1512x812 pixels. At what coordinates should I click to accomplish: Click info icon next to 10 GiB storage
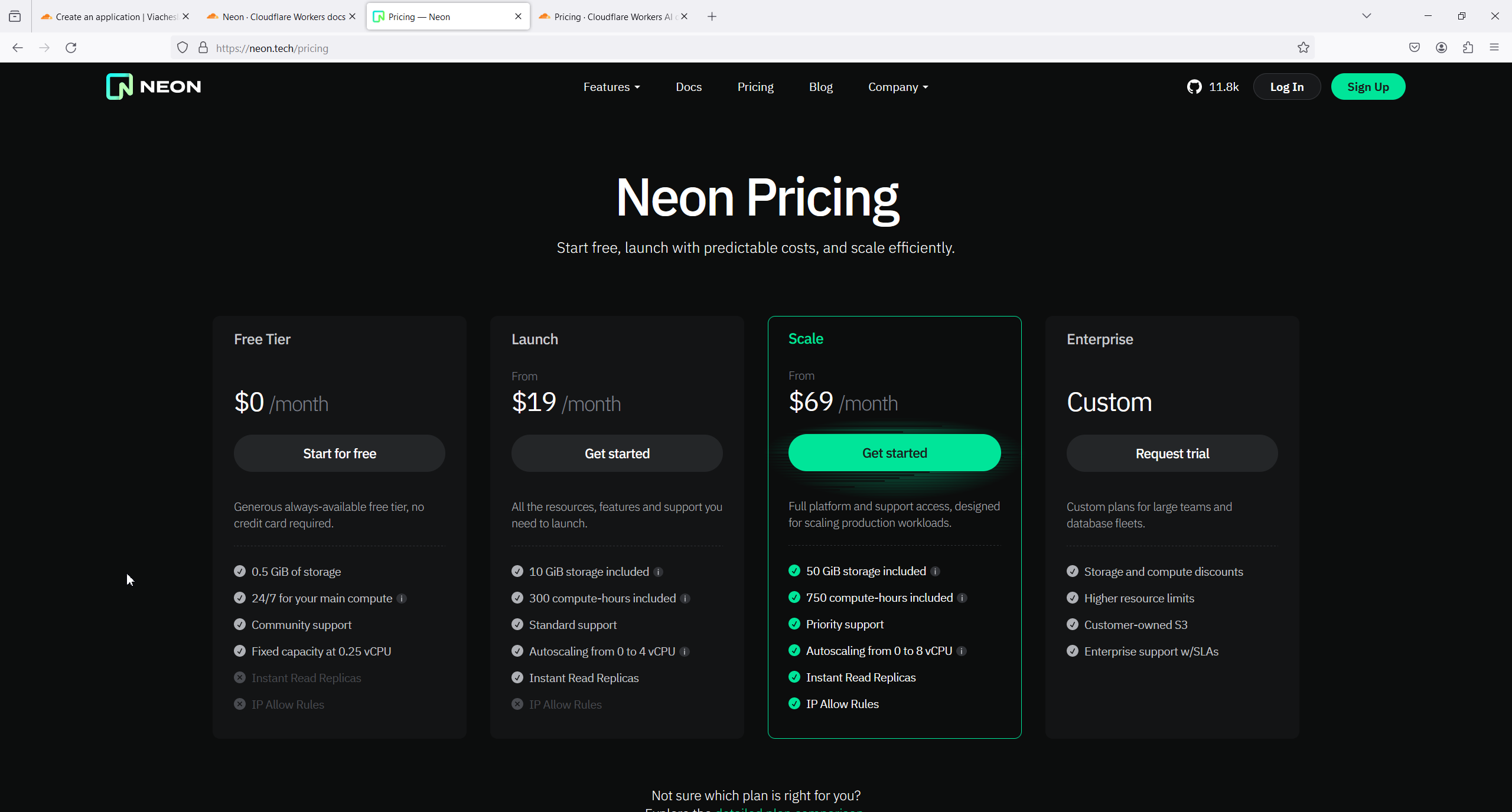click(659, 572)
